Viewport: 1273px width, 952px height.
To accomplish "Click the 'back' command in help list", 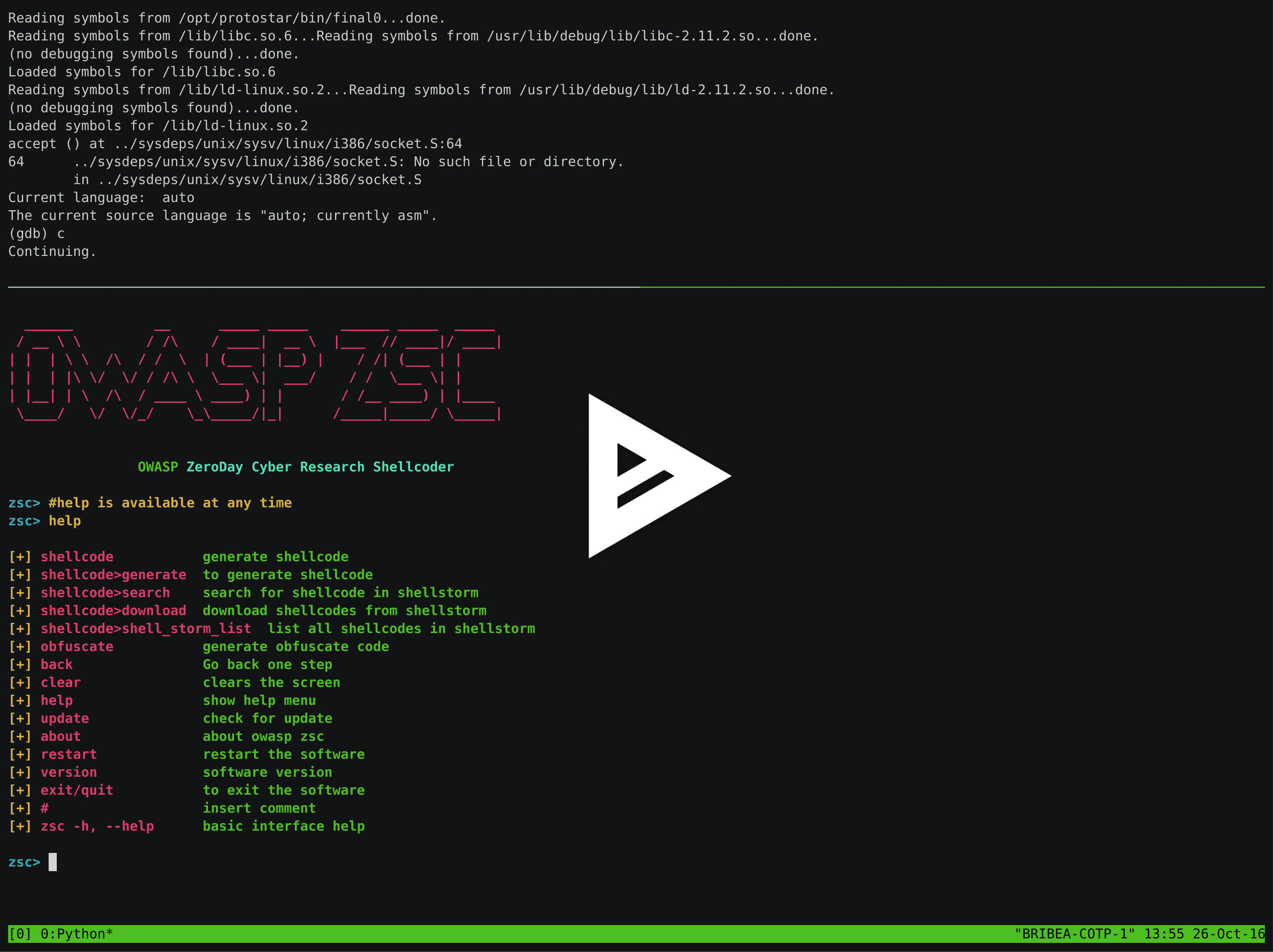I will (x=56, y=664).
